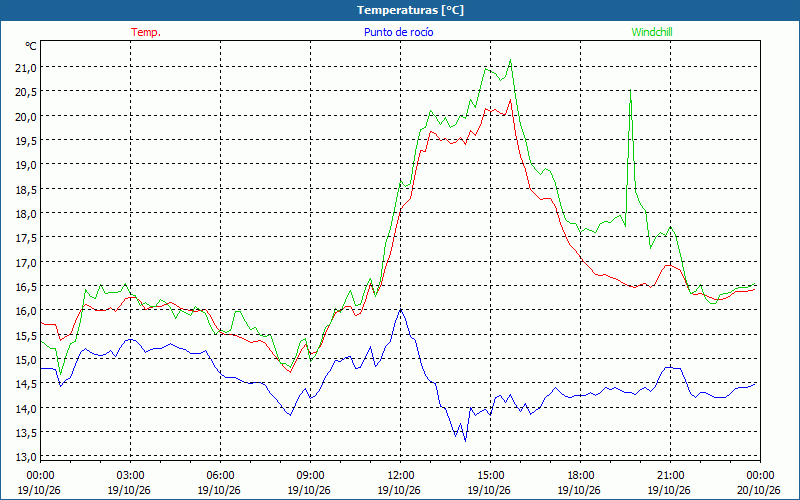Screen dimensions: 800x500
Task: Click the °C unit label on the axis
Action: (x=31, y=46)
